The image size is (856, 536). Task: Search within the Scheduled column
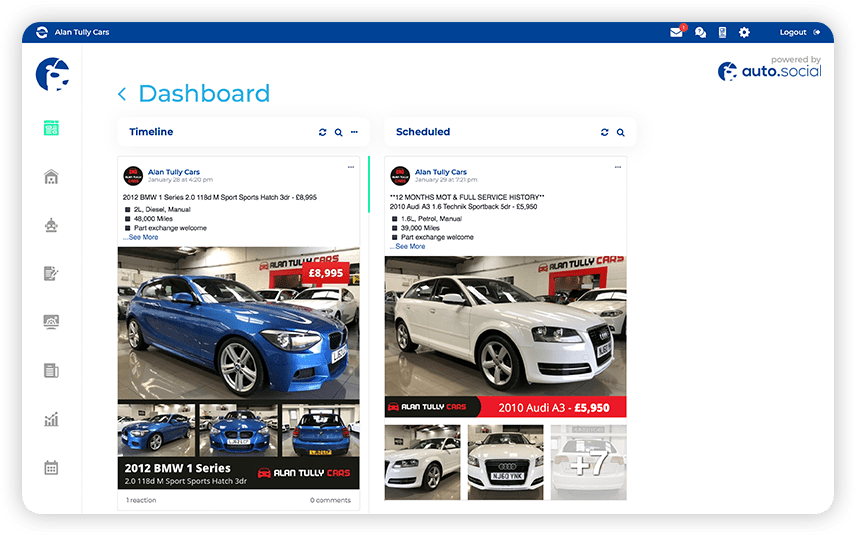pyautogui.click(x=621, y=132)
